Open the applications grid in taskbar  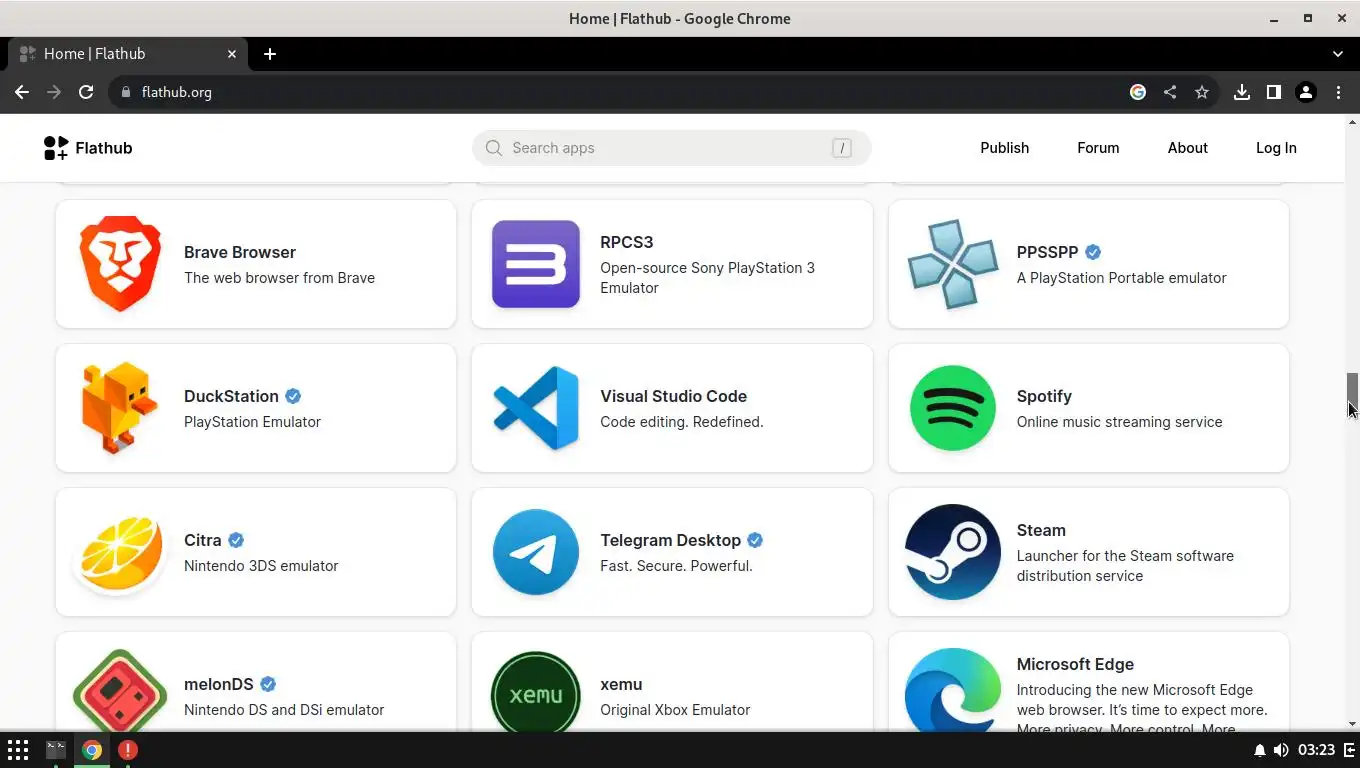pos(18,750)
